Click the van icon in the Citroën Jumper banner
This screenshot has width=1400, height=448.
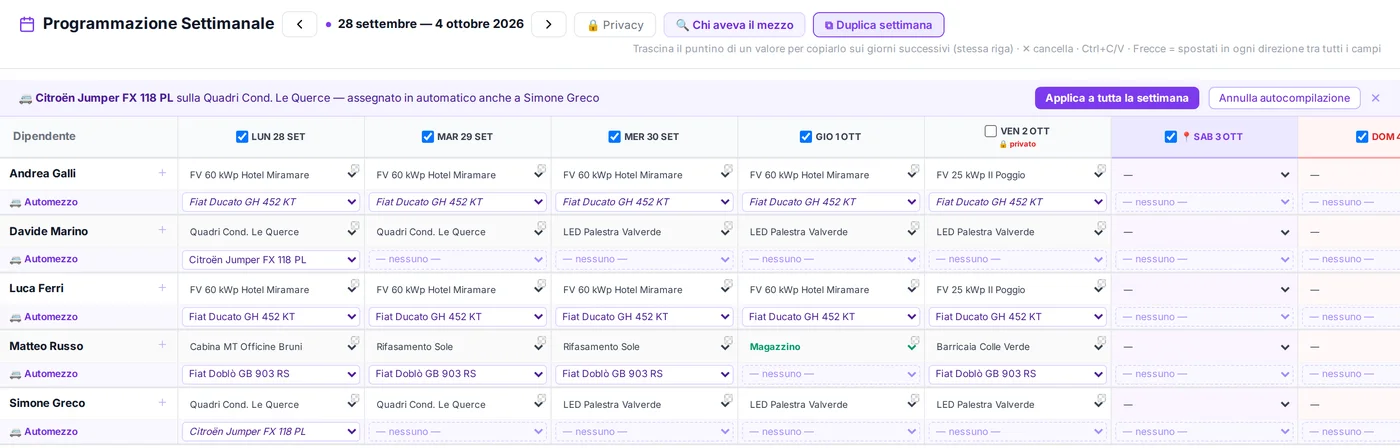click(x=25, y=98)
